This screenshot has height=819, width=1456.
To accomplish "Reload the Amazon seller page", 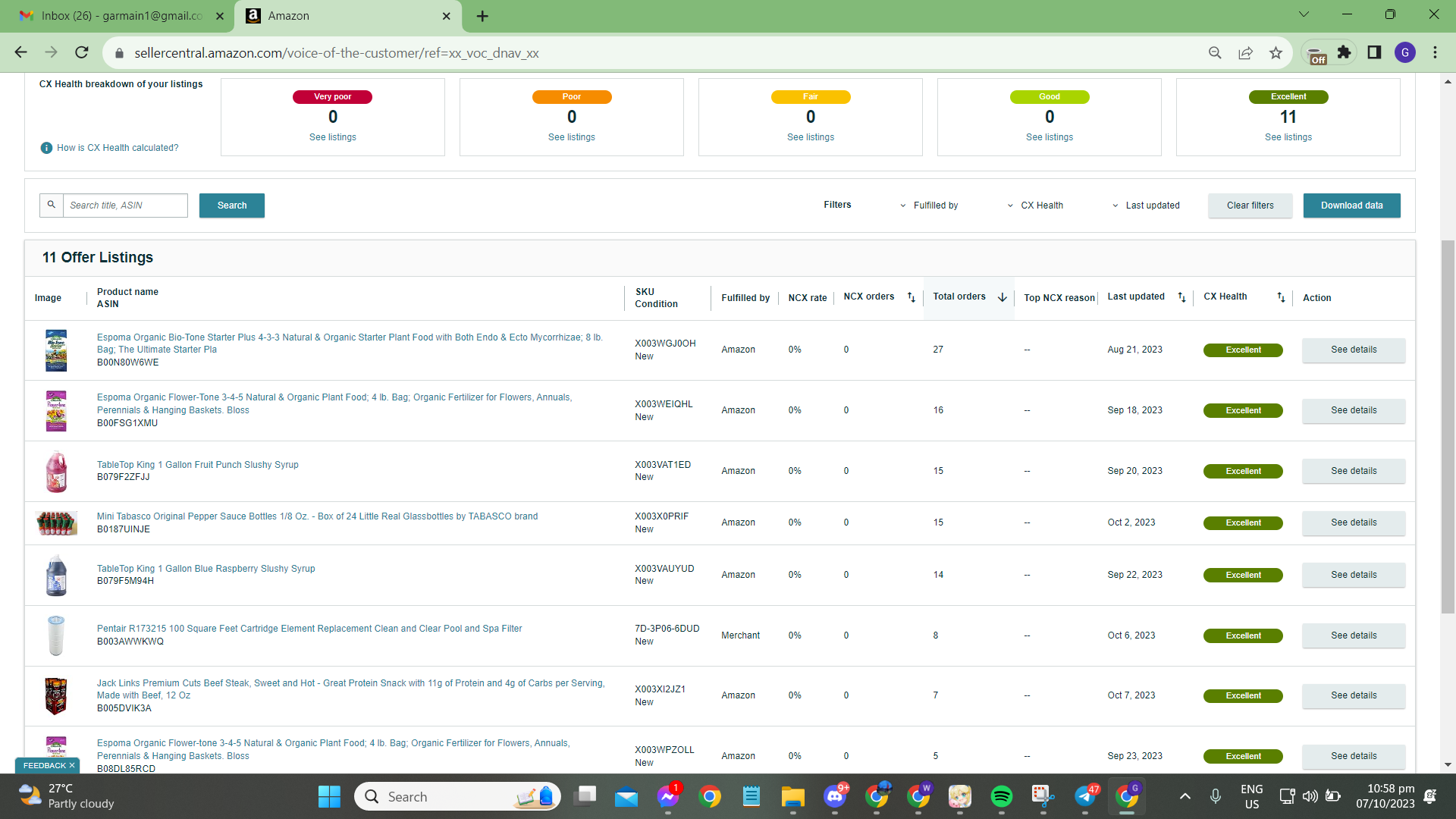I will tap(82, 52).
